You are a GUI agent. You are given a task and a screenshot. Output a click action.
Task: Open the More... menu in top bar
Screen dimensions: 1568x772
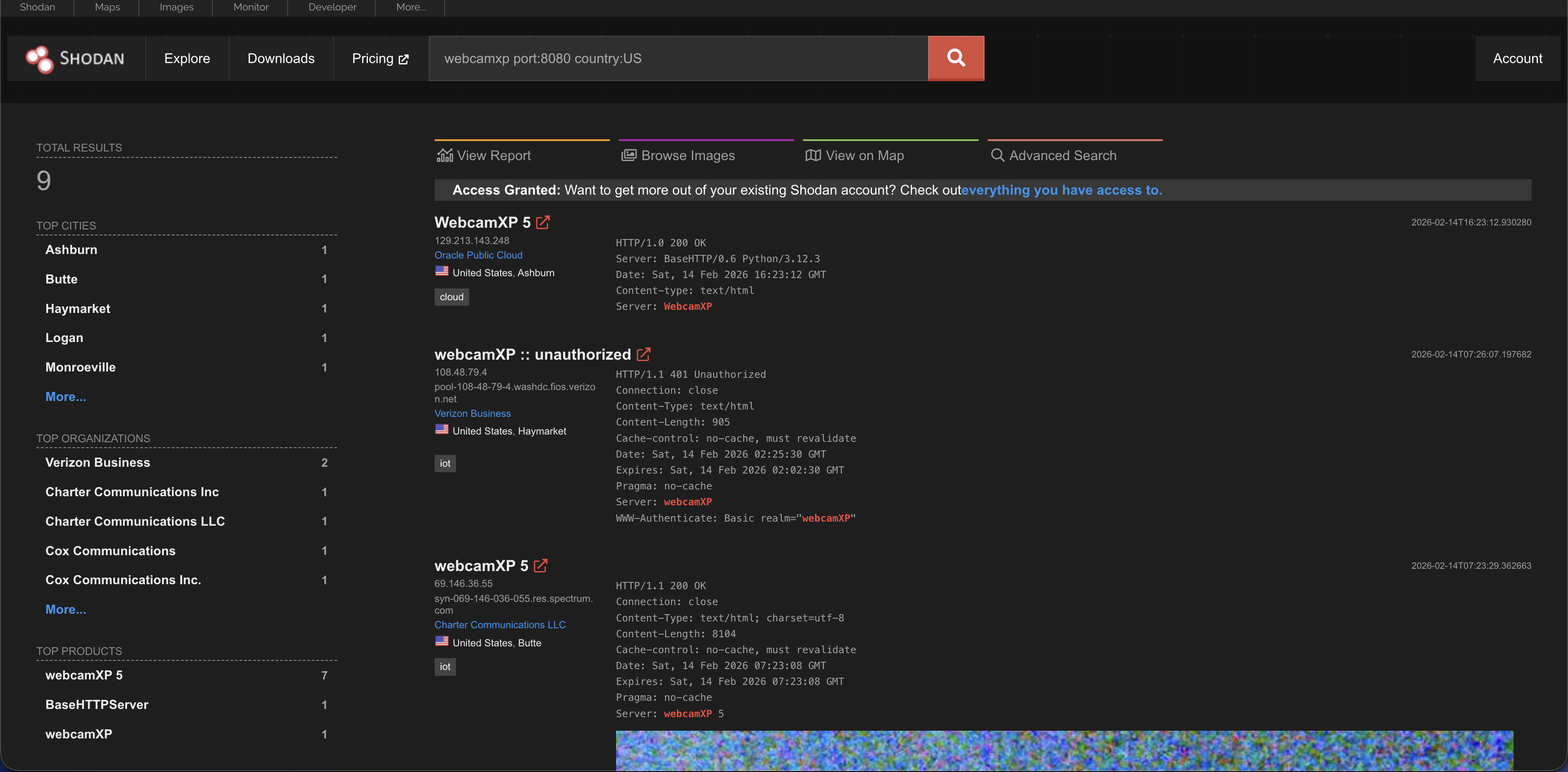[411, 7]
